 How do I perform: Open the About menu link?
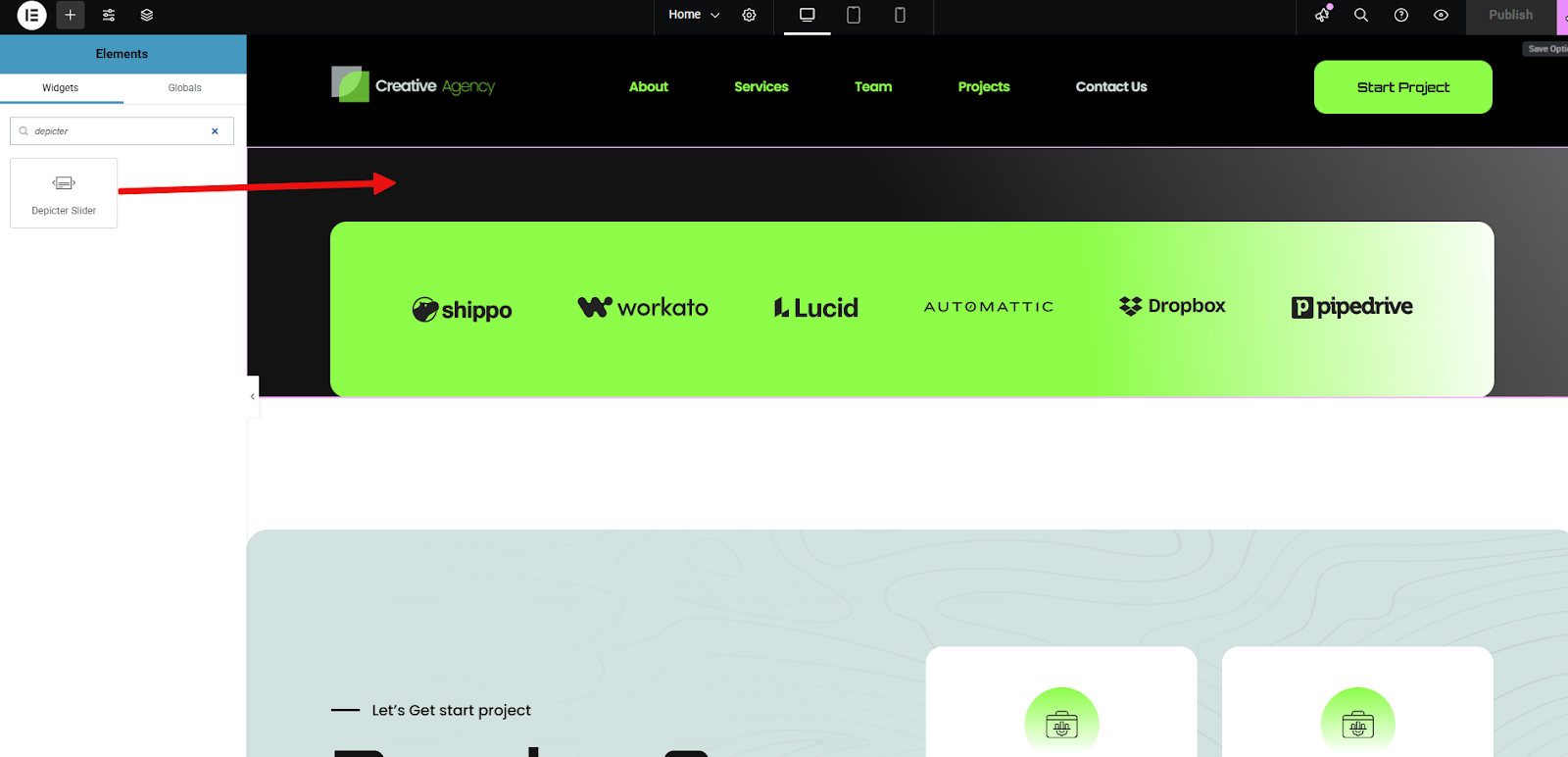649,87
